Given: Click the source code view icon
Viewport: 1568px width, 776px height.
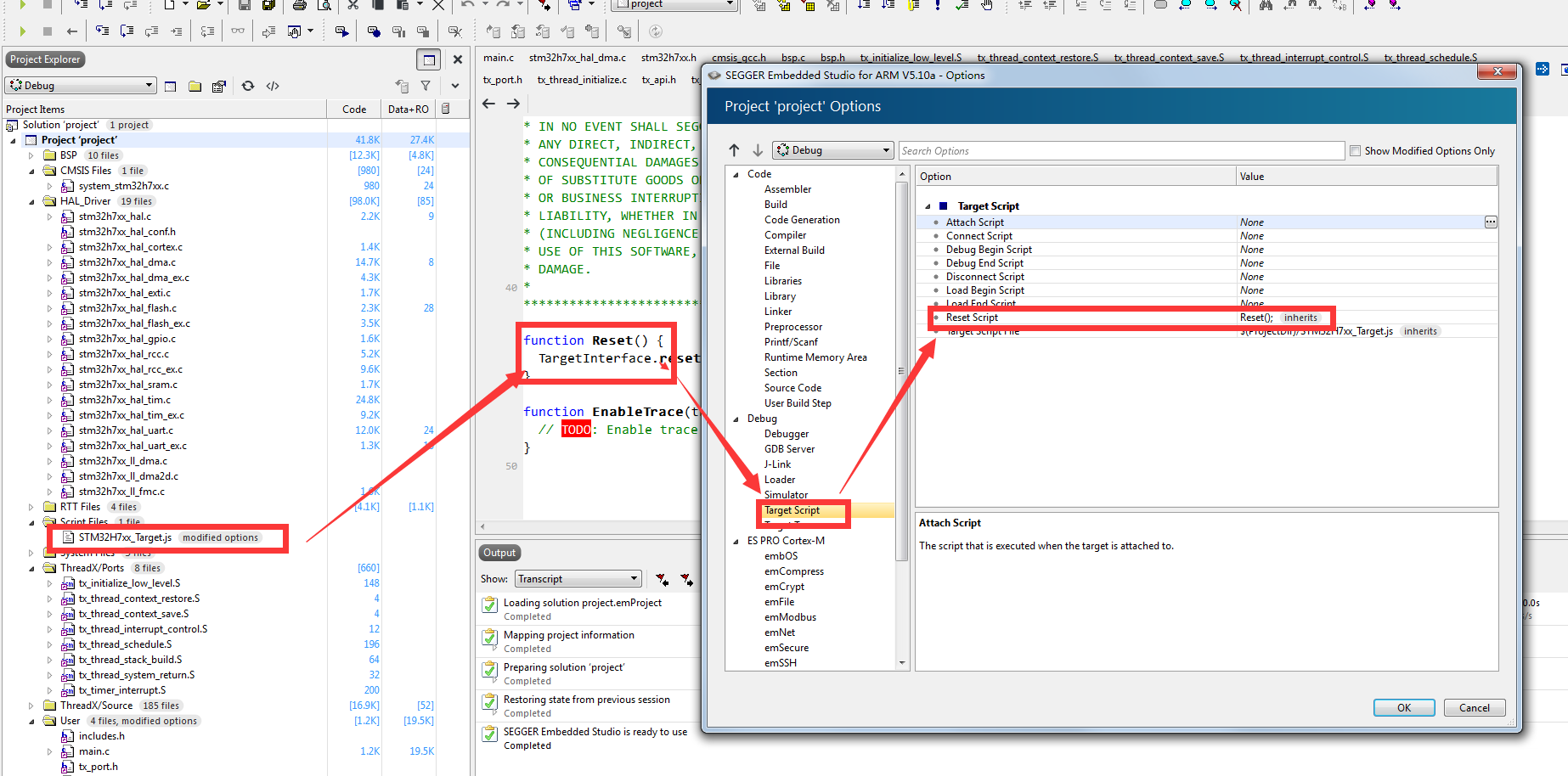Looking at the screenshot, I should pyautogui.click(x=273, y=86).
